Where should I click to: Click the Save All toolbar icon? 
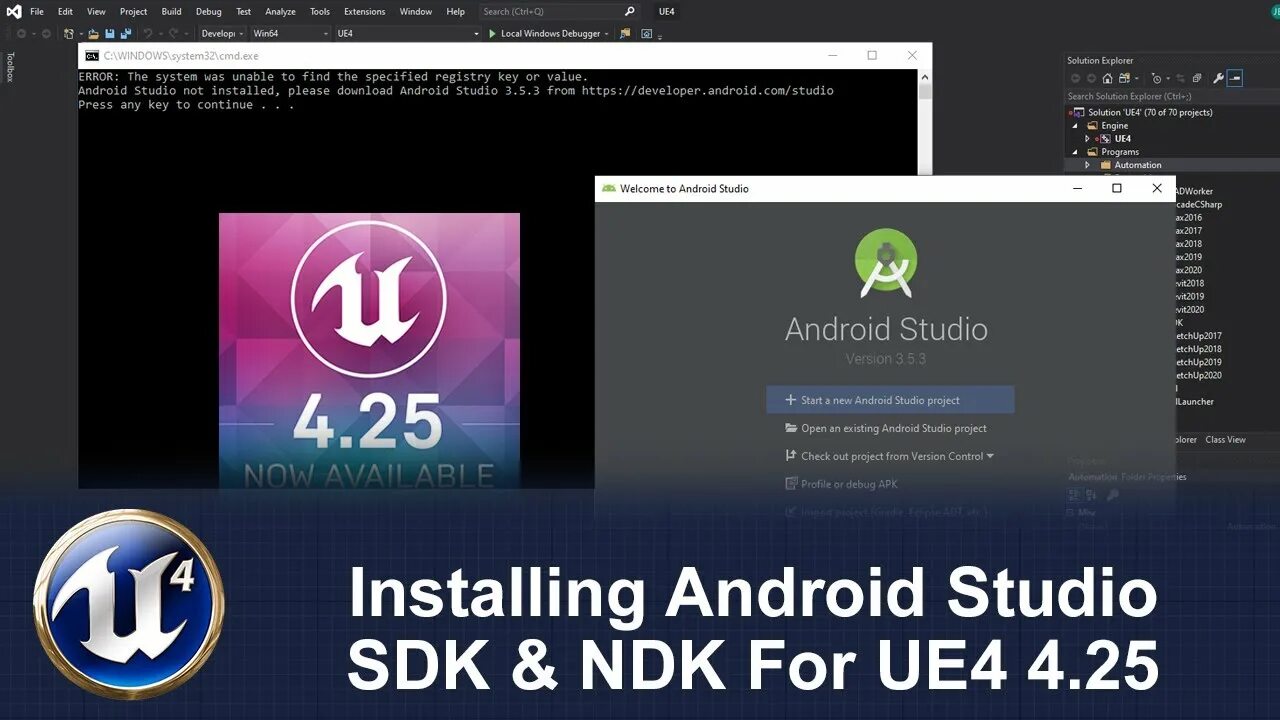click(x=126, y=33)
